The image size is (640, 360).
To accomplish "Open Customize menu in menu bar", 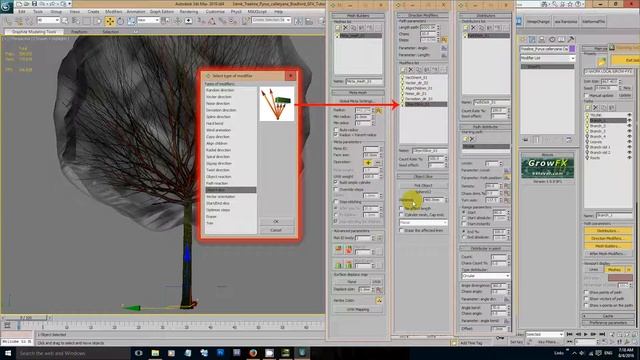I will click(215, 12).
